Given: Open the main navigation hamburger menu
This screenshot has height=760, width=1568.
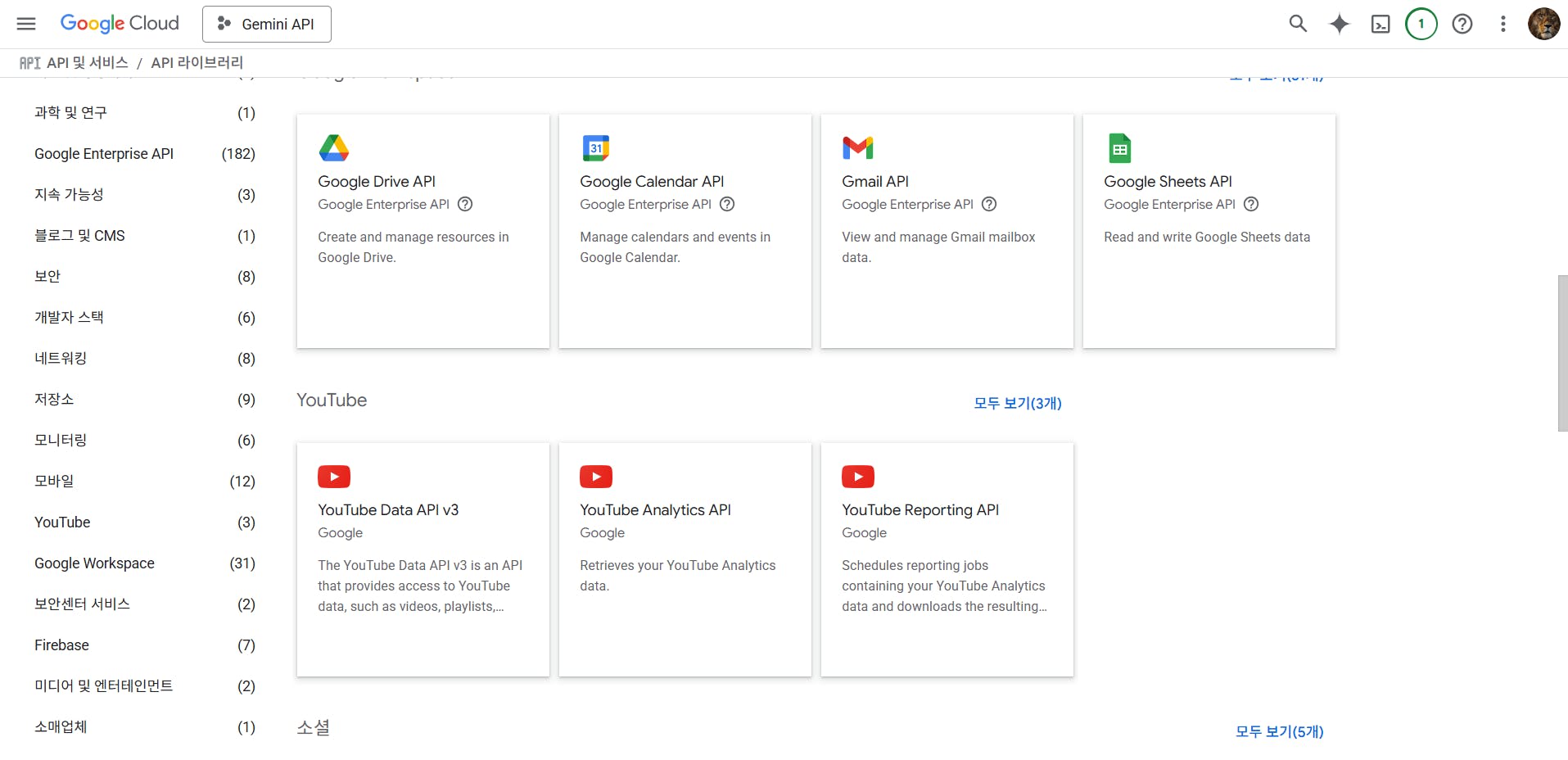Looking at the screenshot, I should click(x=26, y=24).
